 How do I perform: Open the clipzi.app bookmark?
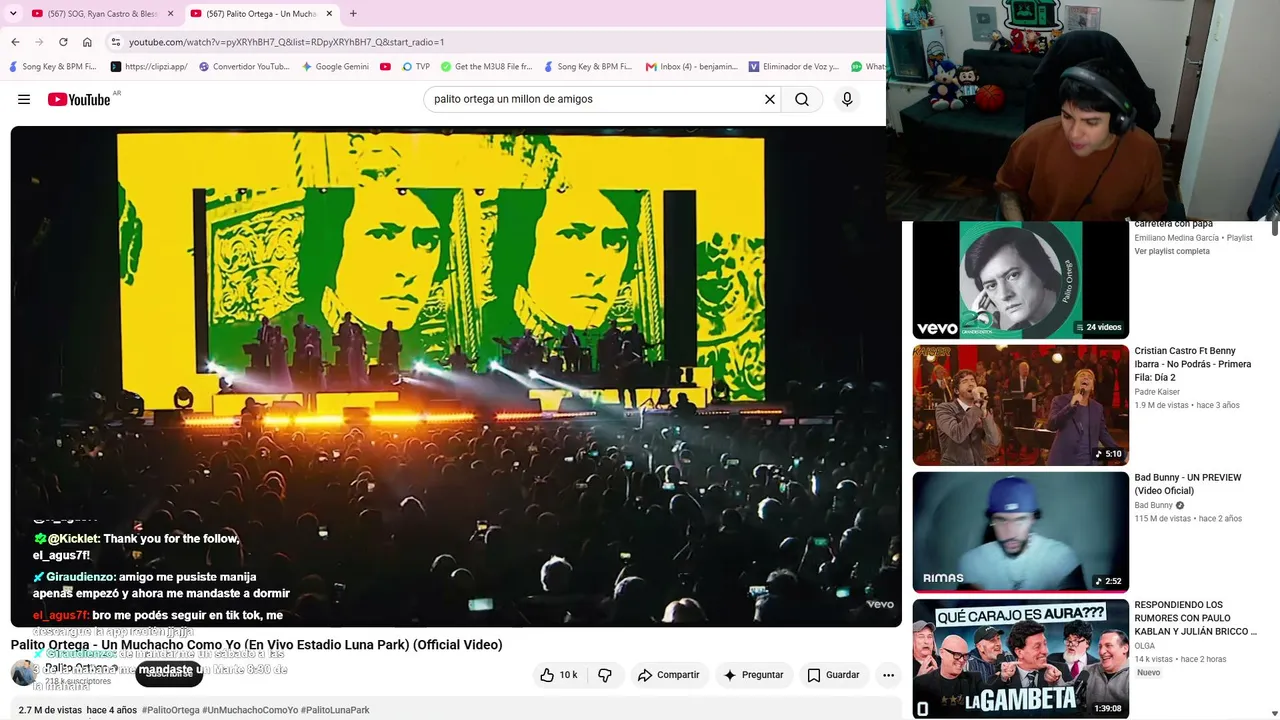click(x=149, y=67)
